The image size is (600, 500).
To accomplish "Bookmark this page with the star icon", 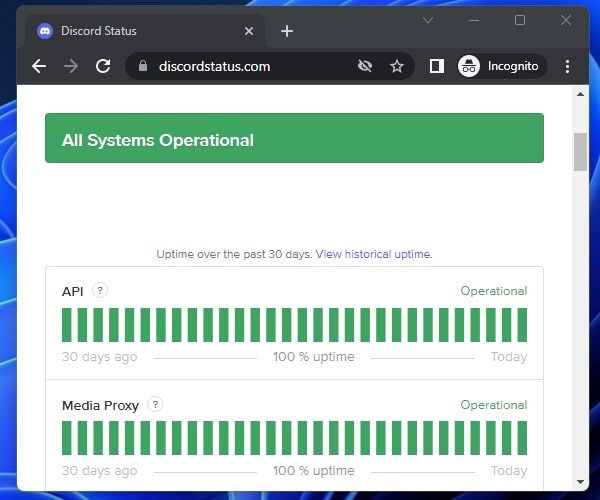I will pyautogui.click(x=397, y=66).
